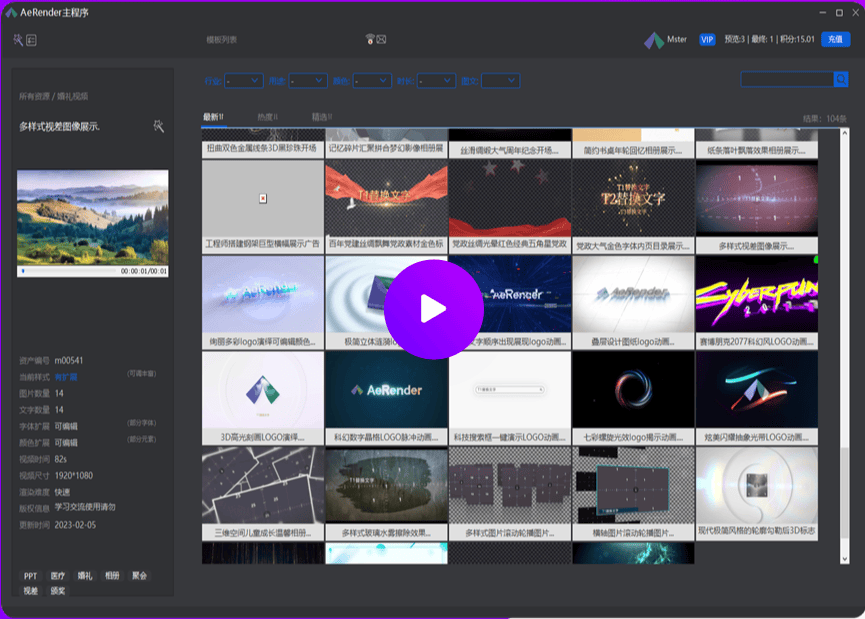The width and height of the screenshot is (865, 619).
Task: Click the tools icon in top-left toolbar
Action: pyautogui.click(x=18, y=40)
